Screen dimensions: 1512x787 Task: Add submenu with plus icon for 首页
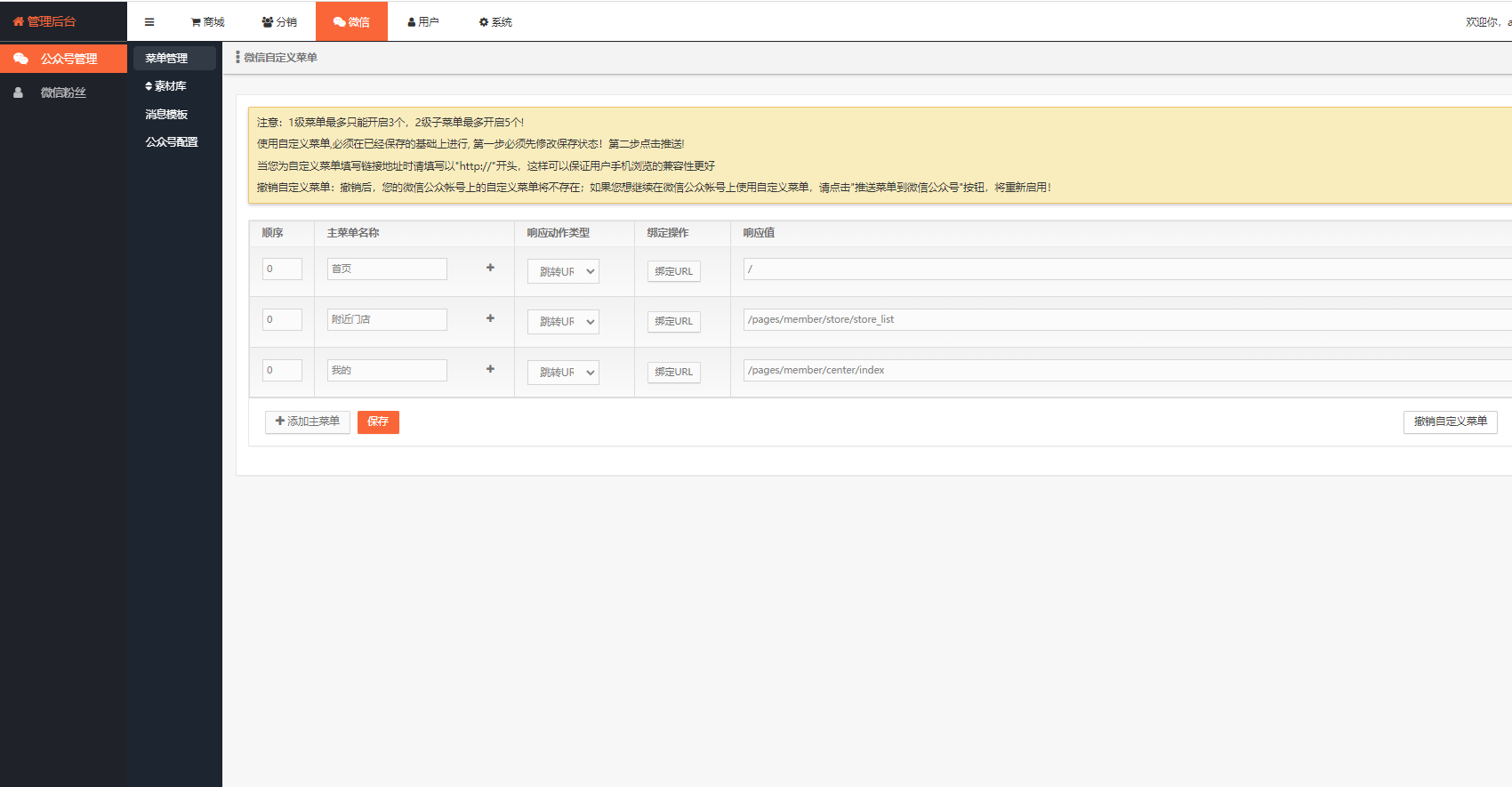490,268
